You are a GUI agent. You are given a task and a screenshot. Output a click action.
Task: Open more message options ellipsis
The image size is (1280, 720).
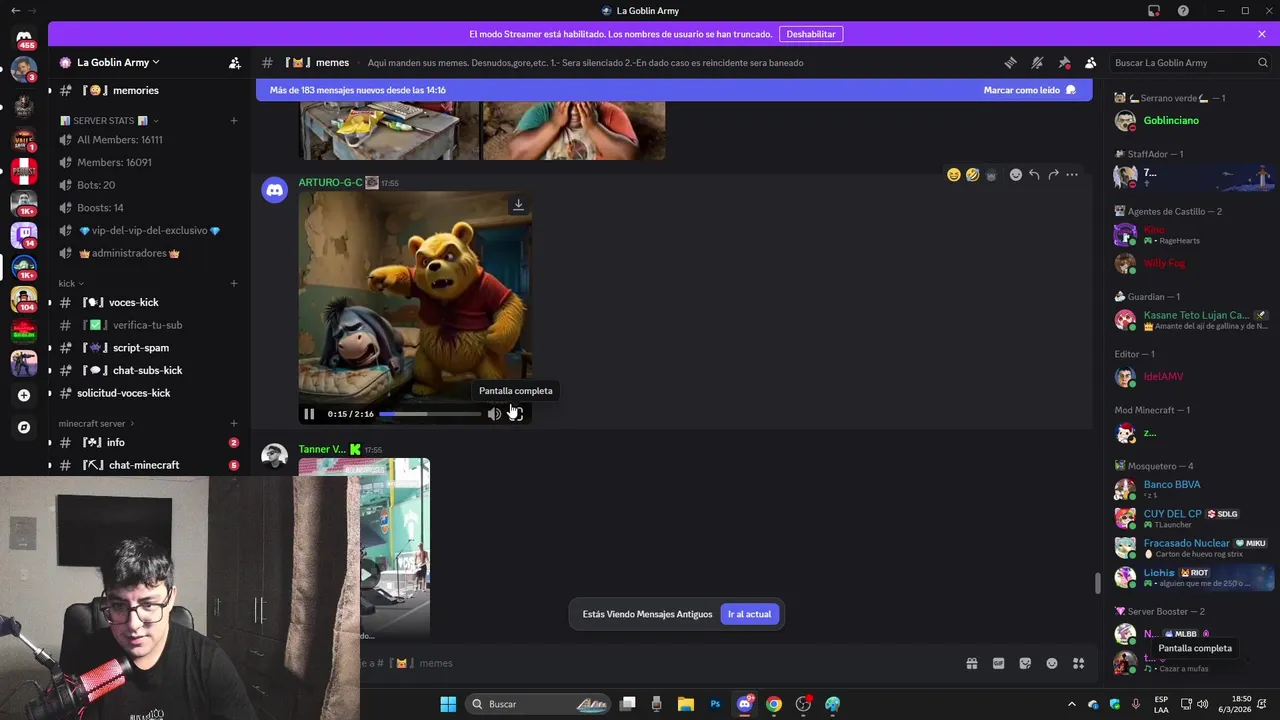click(1072, 175)
